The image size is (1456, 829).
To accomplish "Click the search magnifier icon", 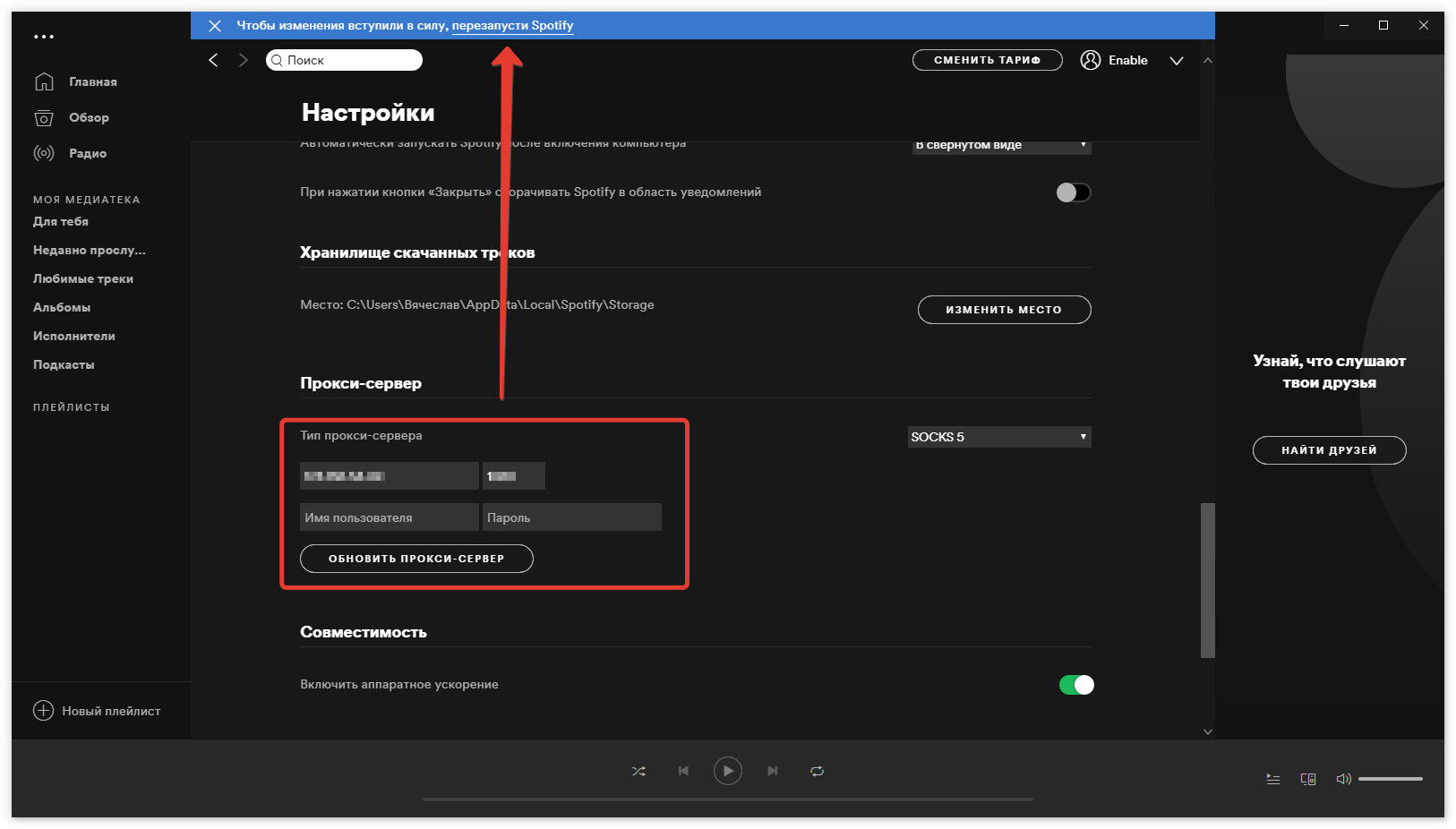I will click(x=277, y=60).
